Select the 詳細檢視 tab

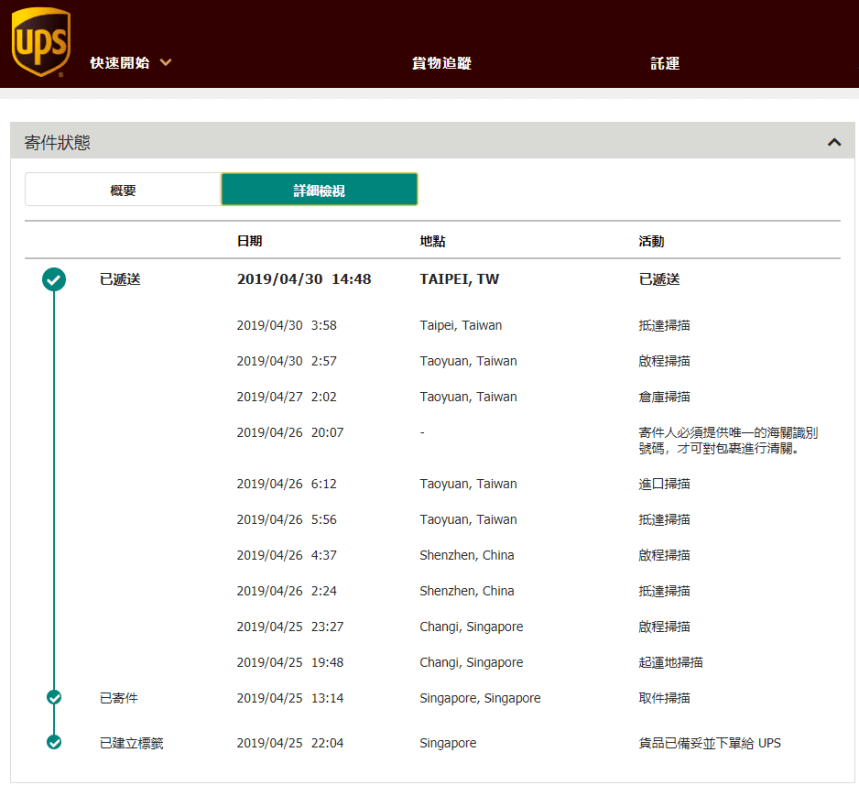(319, 190)
